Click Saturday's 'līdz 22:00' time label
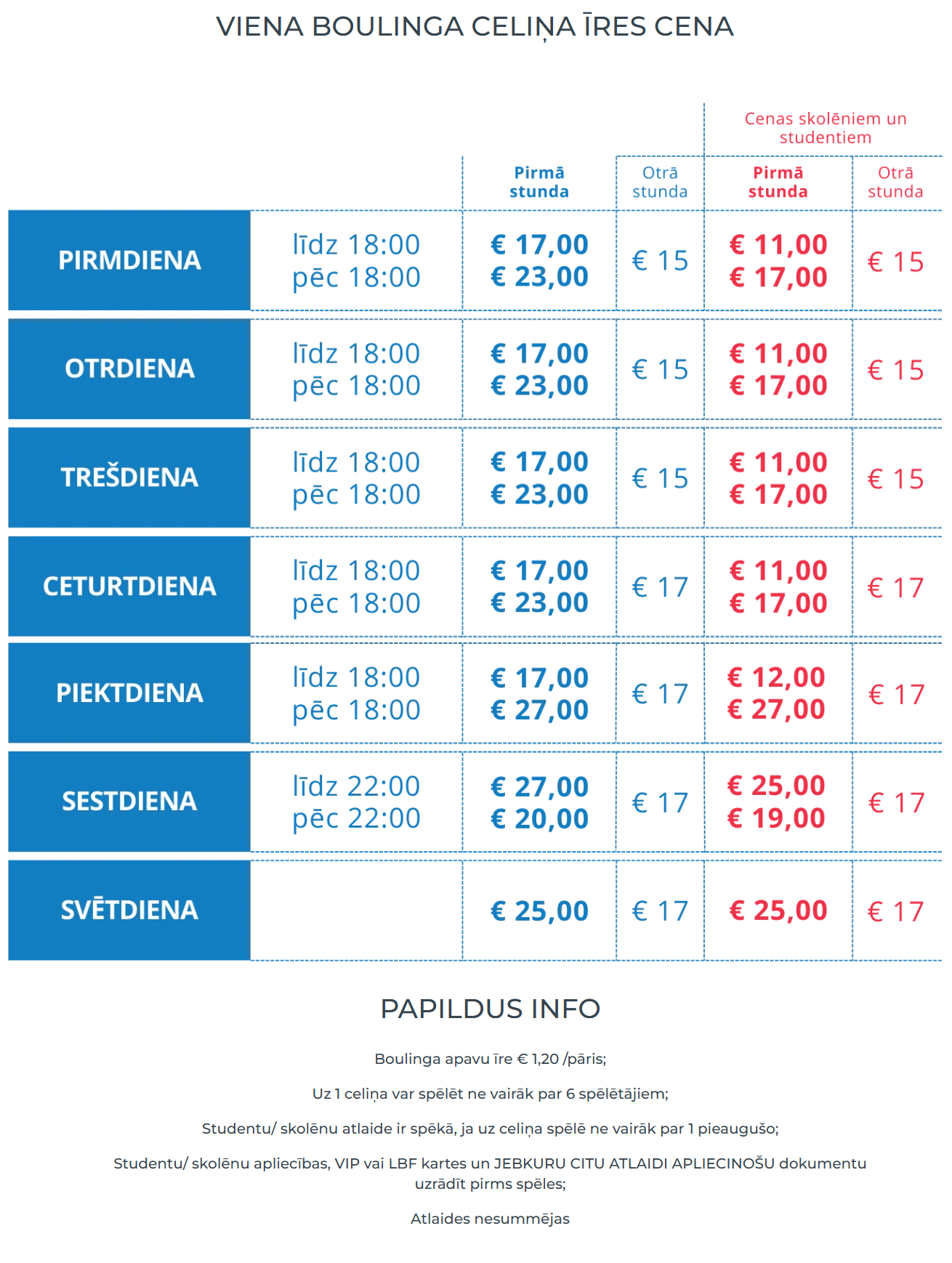952x1263 pixels. click(x=356, y=786)
